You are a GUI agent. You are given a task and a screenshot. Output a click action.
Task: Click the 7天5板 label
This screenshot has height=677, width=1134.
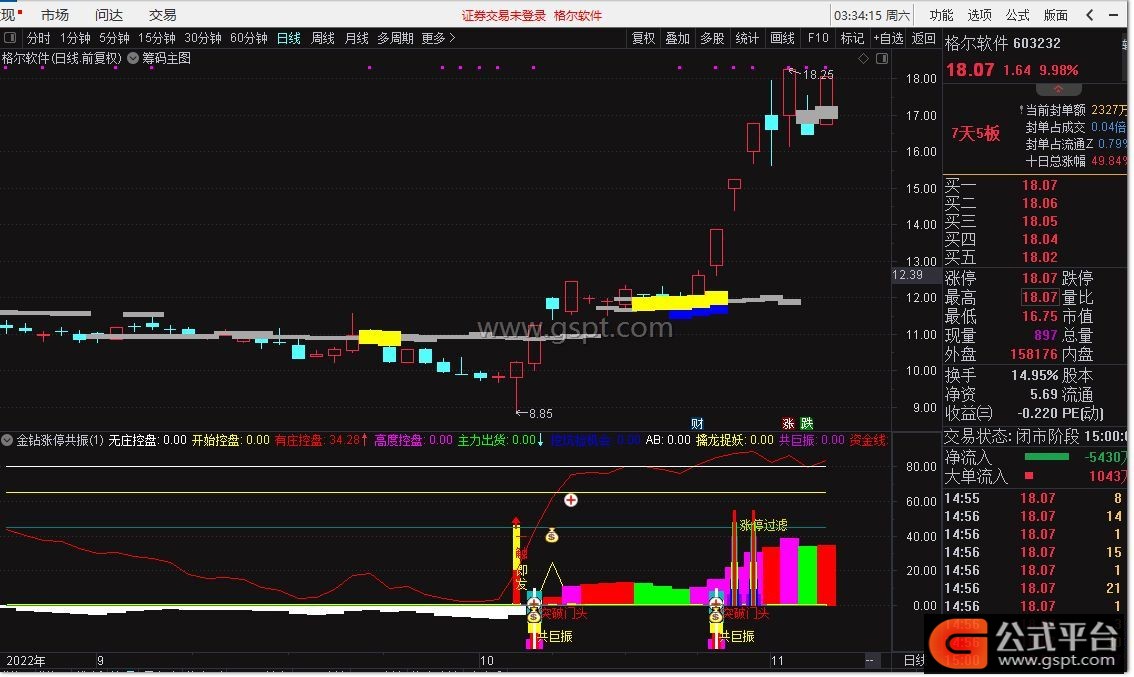click(975, 133)
